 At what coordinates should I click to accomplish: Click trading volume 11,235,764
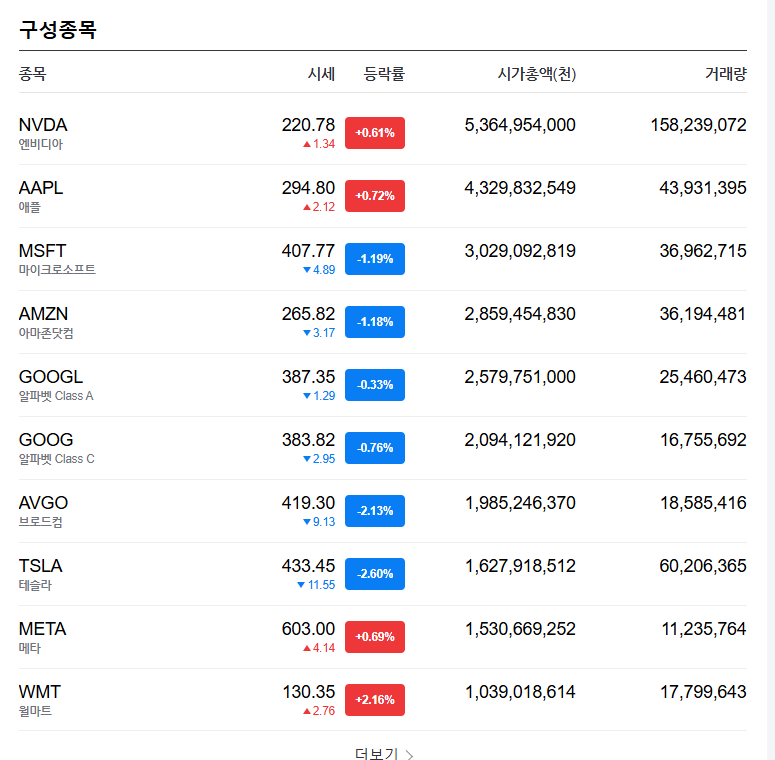704,629
